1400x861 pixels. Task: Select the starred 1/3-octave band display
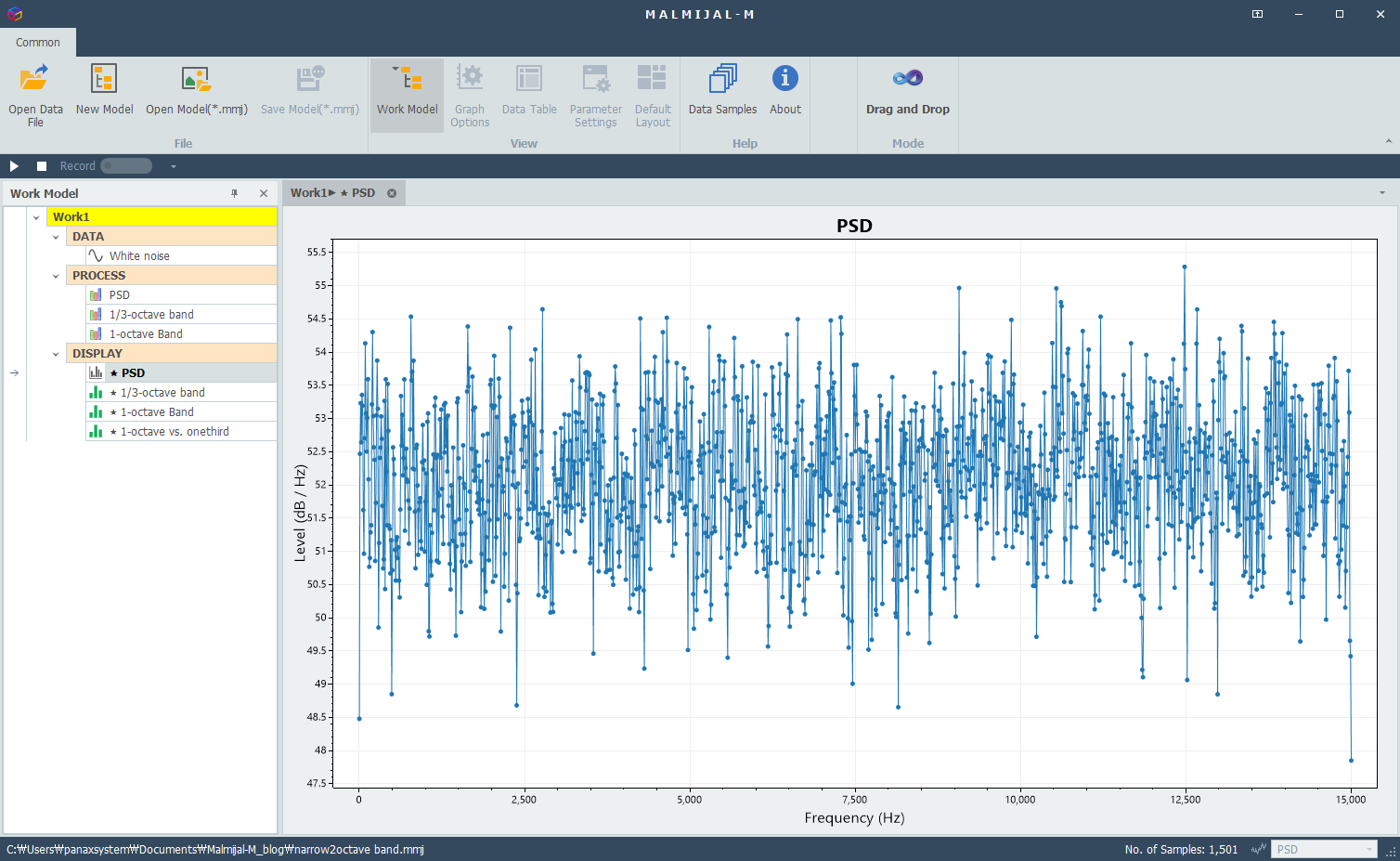click(181, 393)
